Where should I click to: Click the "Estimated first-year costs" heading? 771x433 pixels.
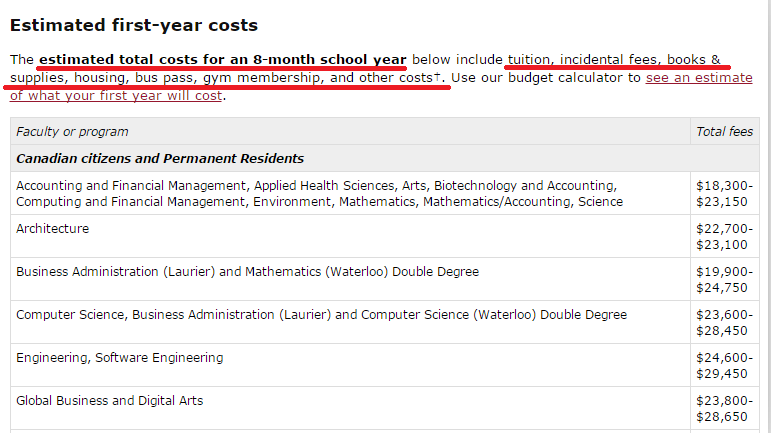(134, 25)
